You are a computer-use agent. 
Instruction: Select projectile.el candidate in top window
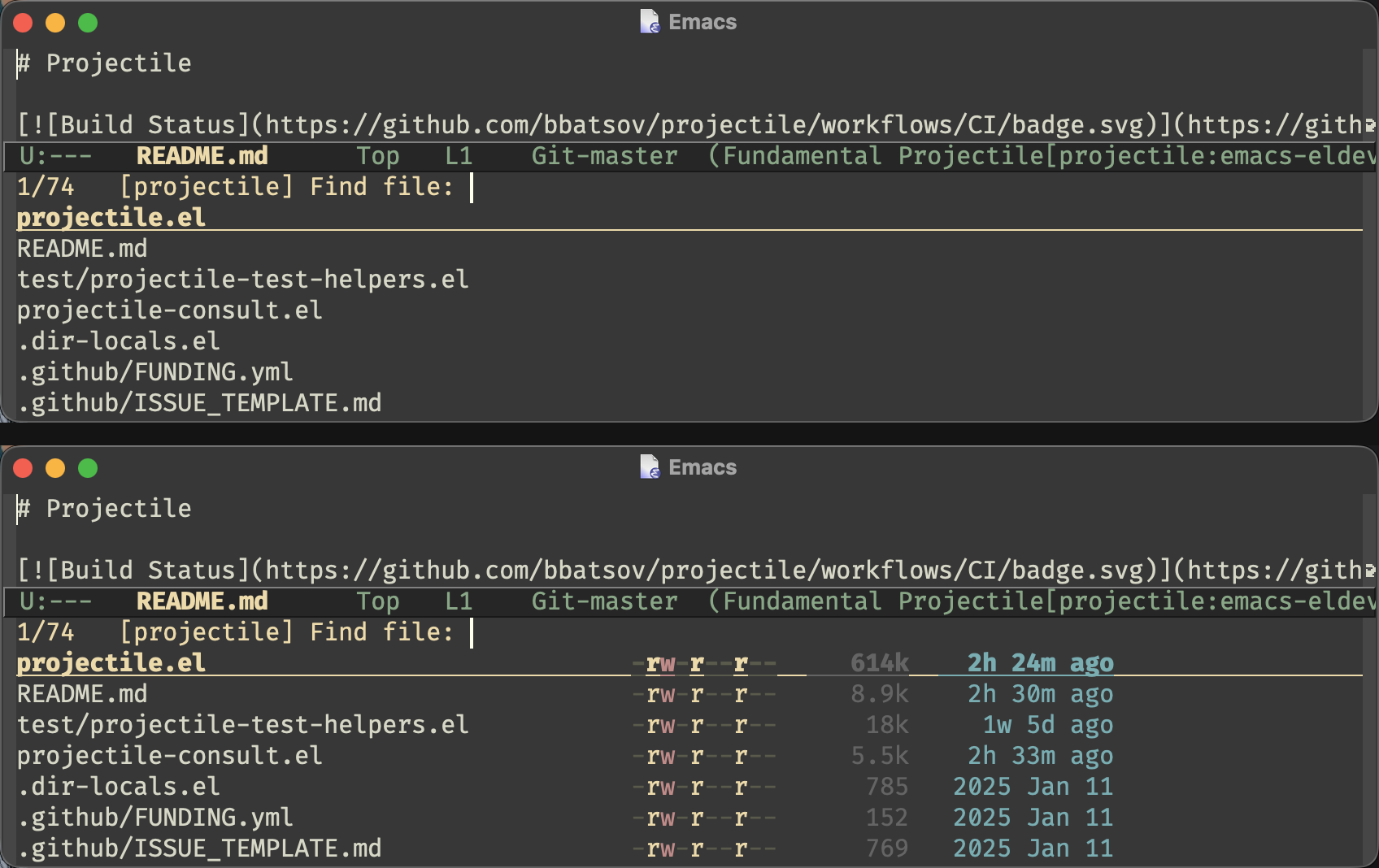point(111,217)
